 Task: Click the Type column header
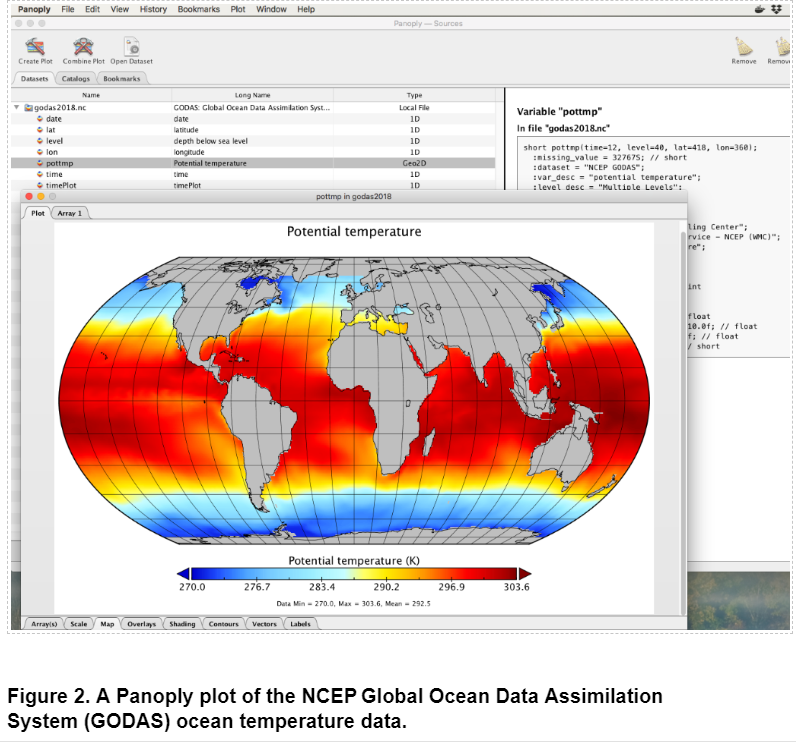click(x=414, y=95)
